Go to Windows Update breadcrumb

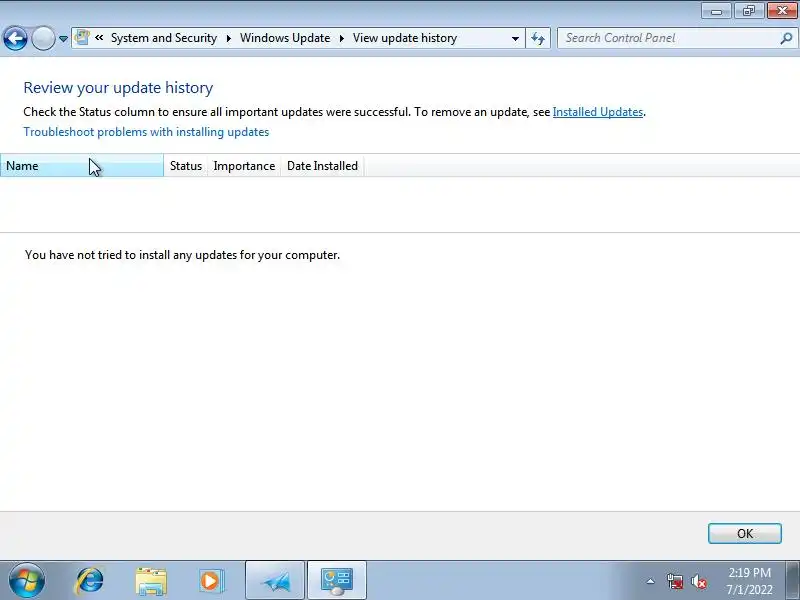pos(285,38)
